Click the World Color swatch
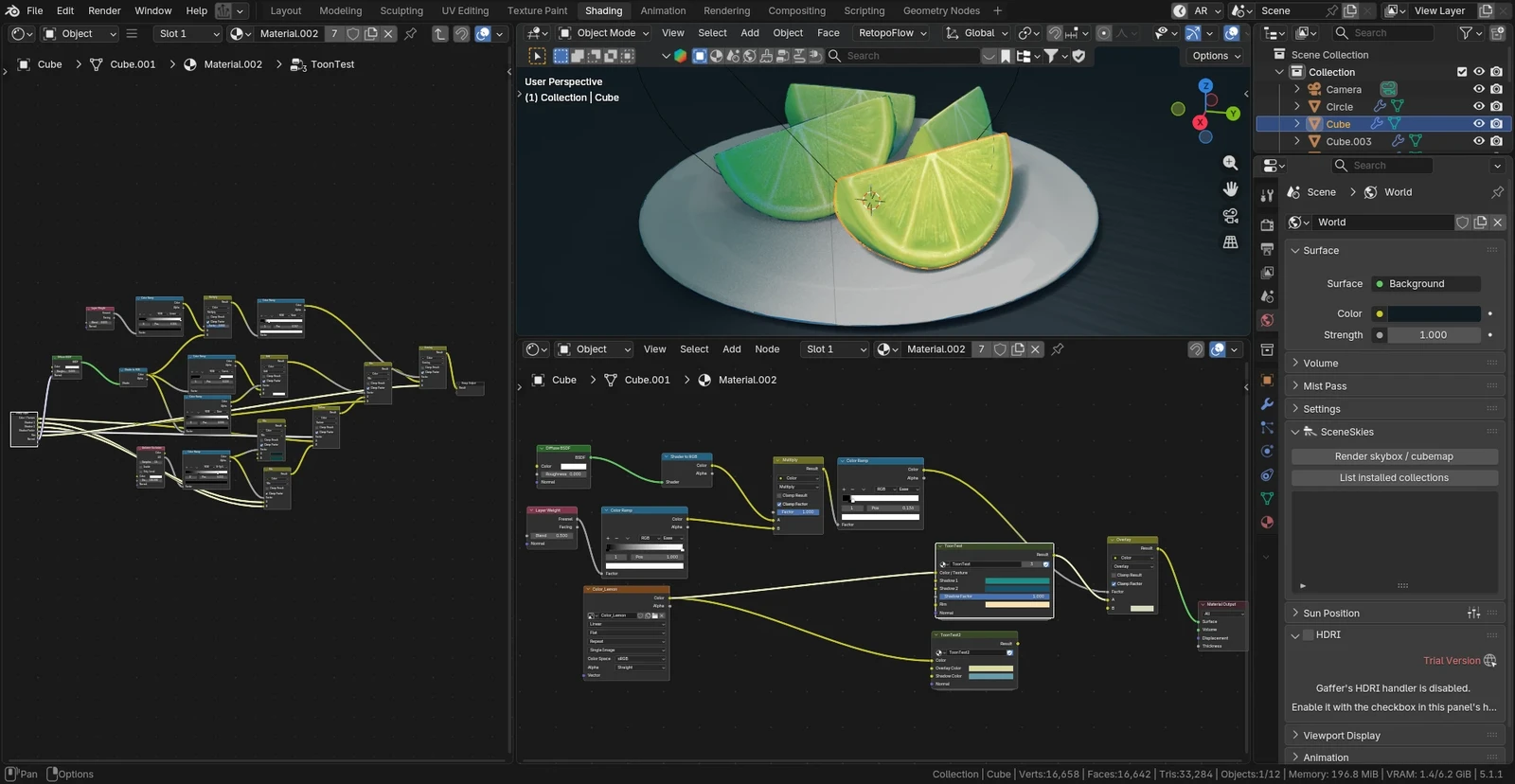 [x=1434, y=314]
